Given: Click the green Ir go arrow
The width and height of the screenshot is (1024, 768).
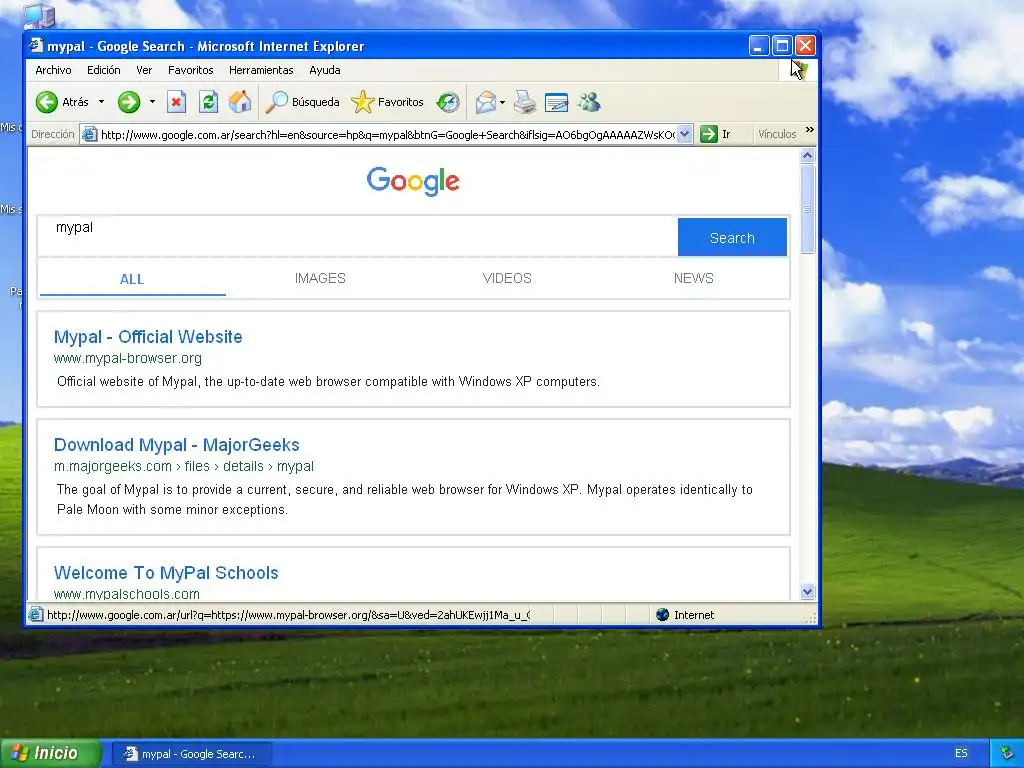Looking at the screenshot, I should point(709,134).
